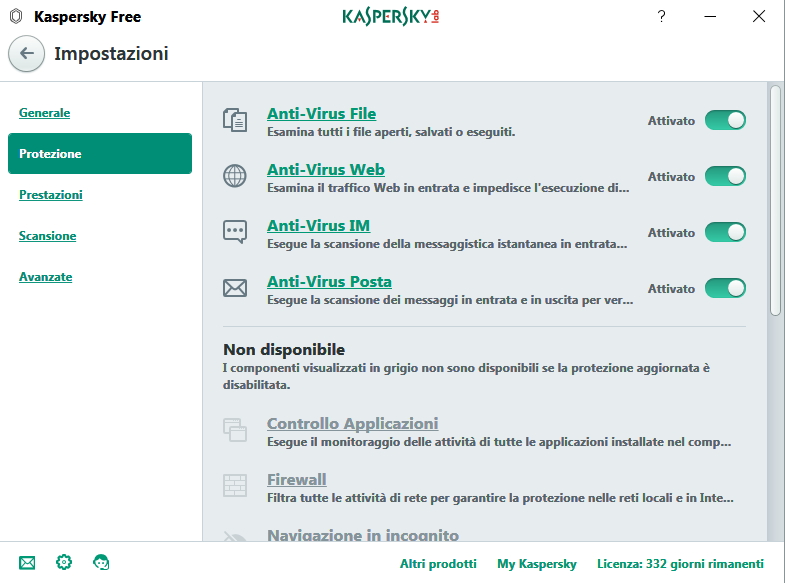Image resolution: width=785 pixels, height=583 pixels.
Task: Click the vertical scrollbar thumb
Action: coord(775,201)
